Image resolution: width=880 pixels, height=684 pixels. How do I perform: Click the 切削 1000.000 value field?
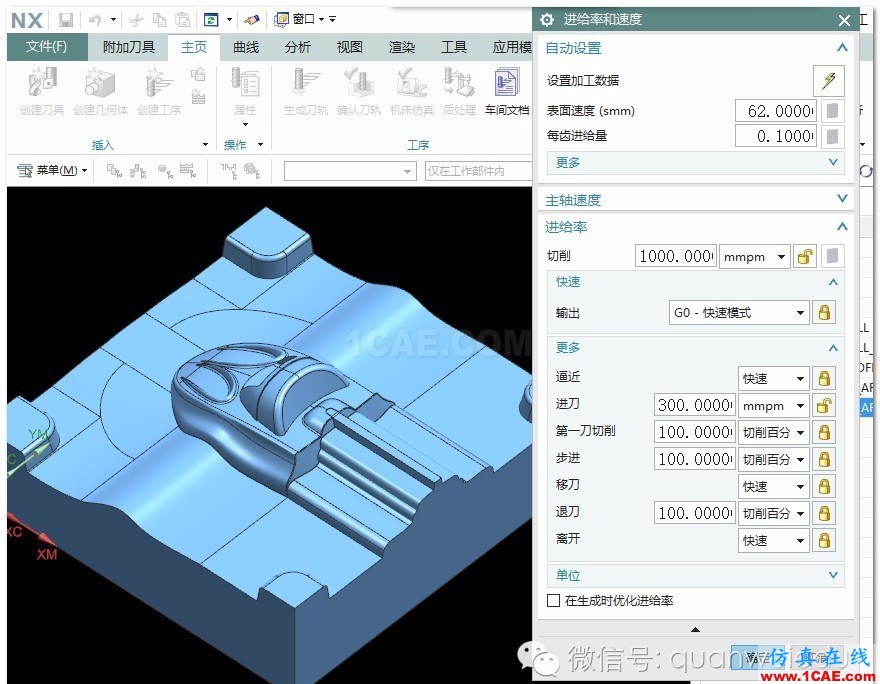[676, 256]
